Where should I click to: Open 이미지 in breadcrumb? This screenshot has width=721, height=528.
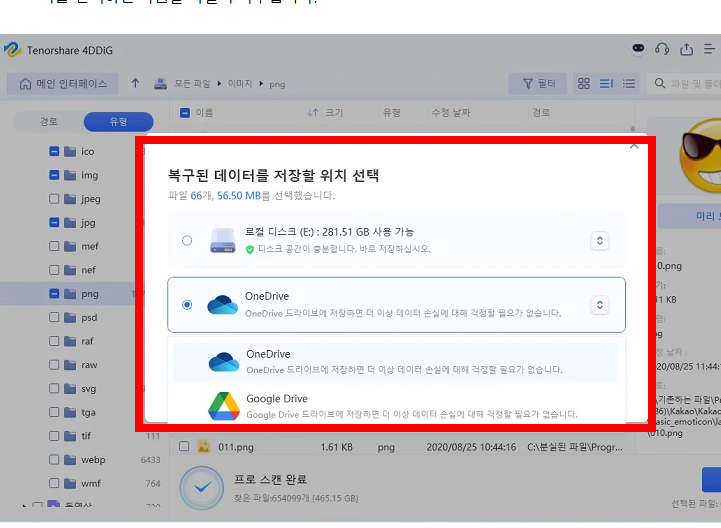pos(240,84)
